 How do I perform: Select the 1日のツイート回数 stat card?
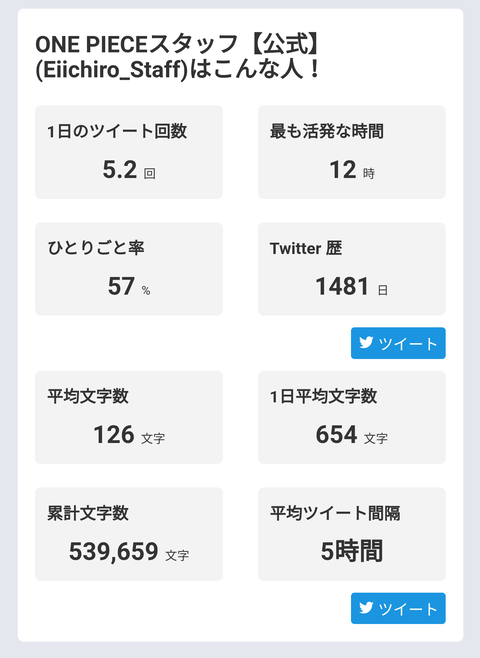(129, 152)
